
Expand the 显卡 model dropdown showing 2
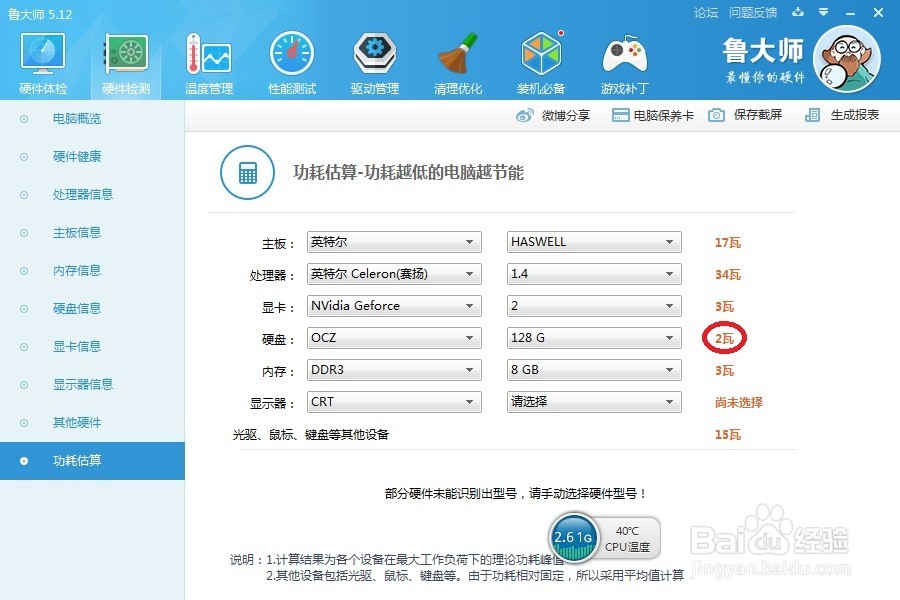(594, 306)
